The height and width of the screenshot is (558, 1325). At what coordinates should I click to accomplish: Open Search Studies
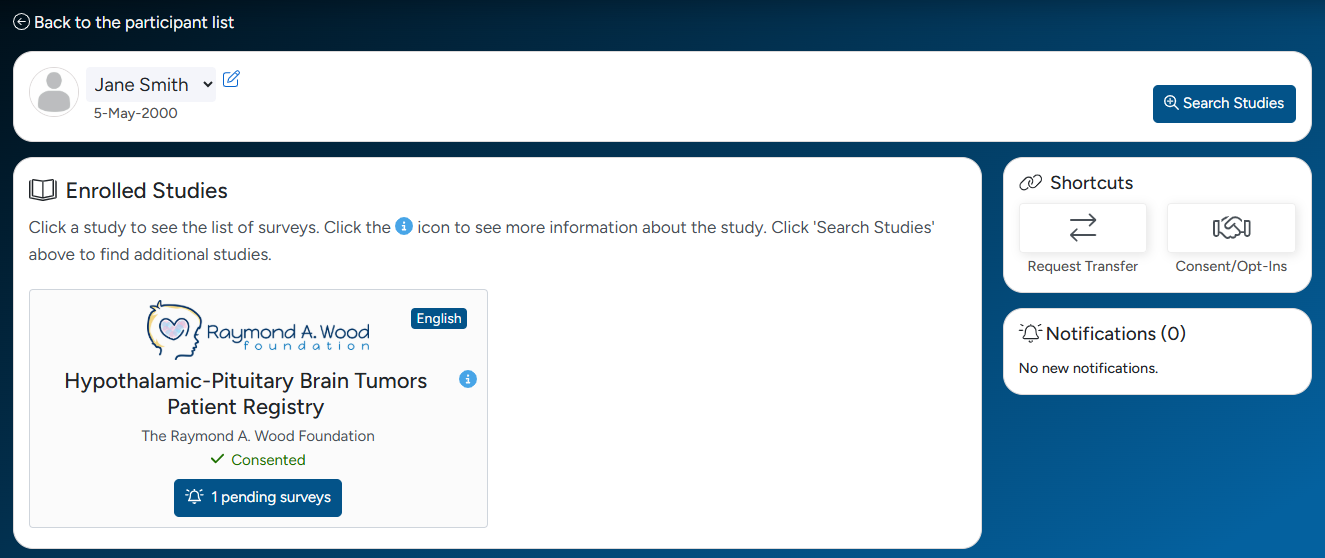(x=1224, y=103)
